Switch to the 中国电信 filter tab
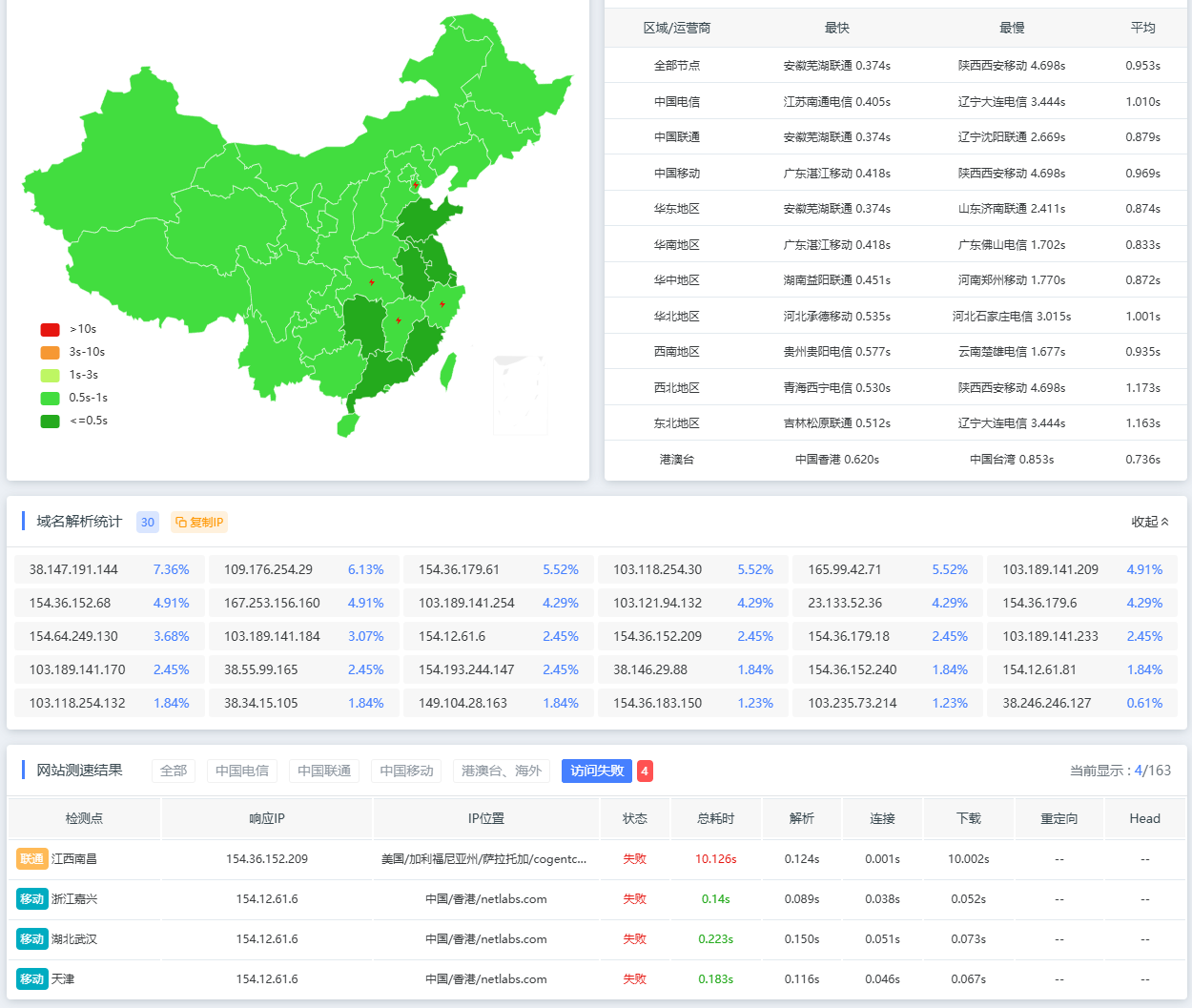This screenshot has width=1192, height=1008. [x=241, y=771]
